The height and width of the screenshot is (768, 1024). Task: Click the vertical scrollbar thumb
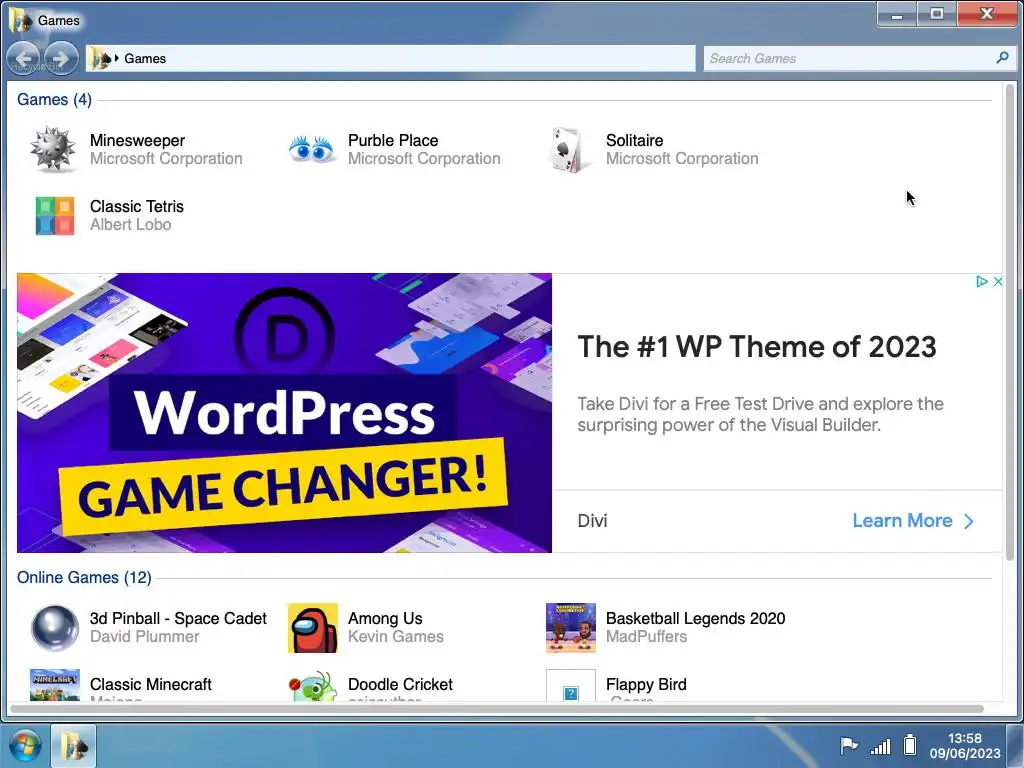click(1010, 322)
